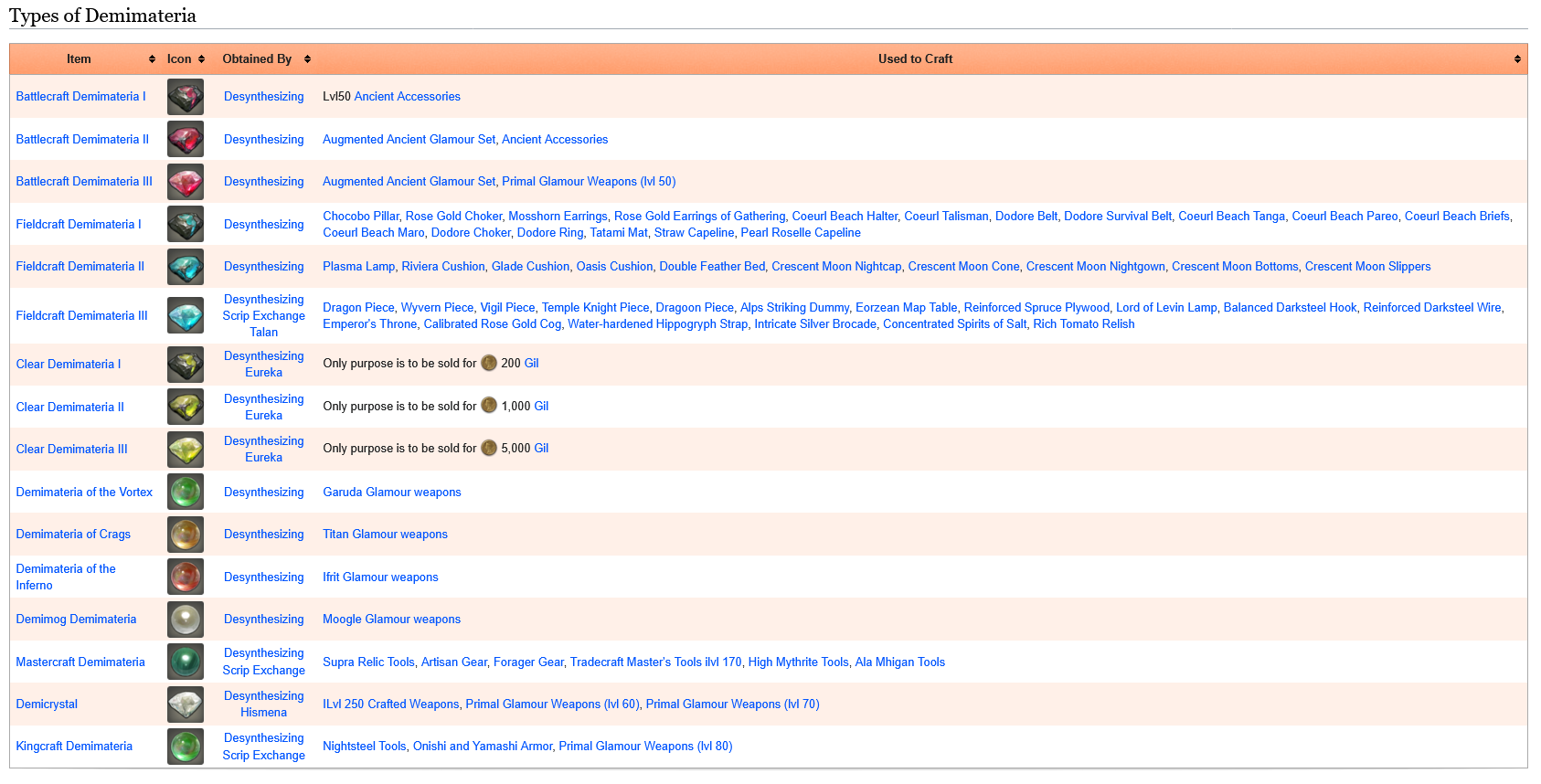Open Ancient Accessories in Battlecraft Demimateria I row

click(408, 97)
